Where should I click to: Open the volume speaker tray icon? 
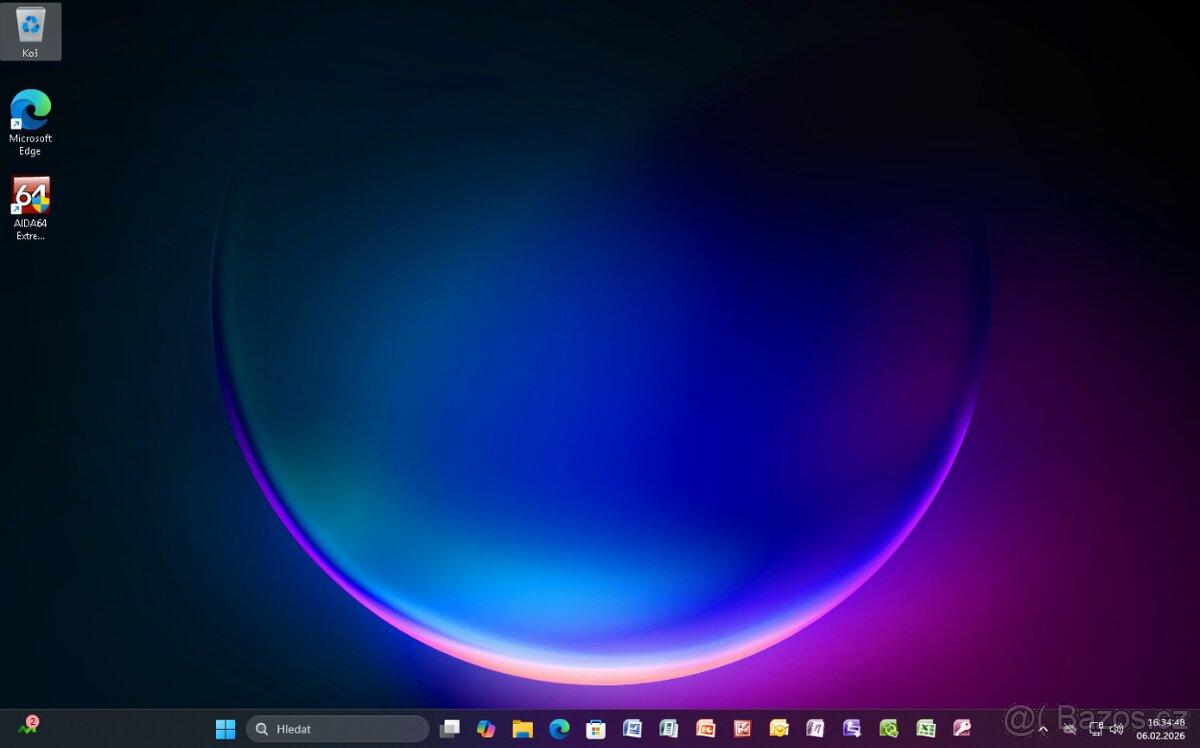[1116, 729]
